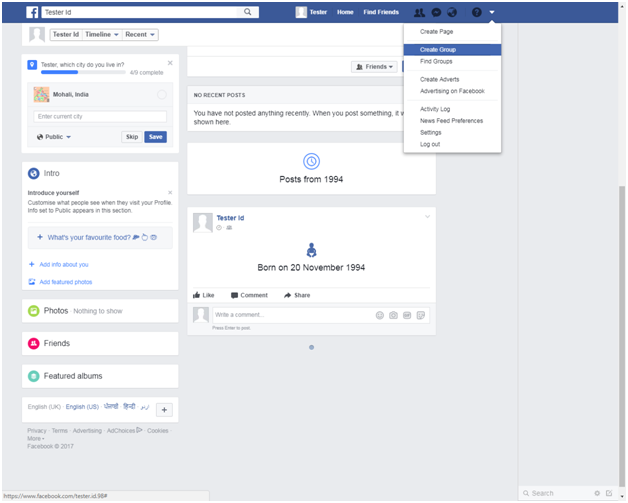This screenshot has height=503, width=628.
Task: Share the Born on 20 November post
Action: (x=297, y=295)
